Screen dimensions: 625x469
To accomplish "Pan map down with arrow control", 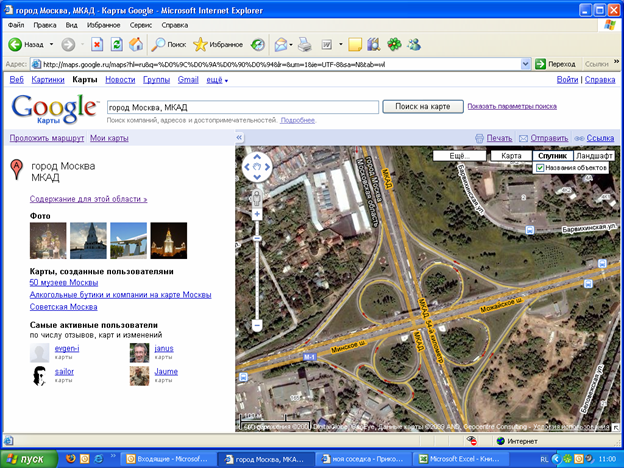I will (257, 177).
